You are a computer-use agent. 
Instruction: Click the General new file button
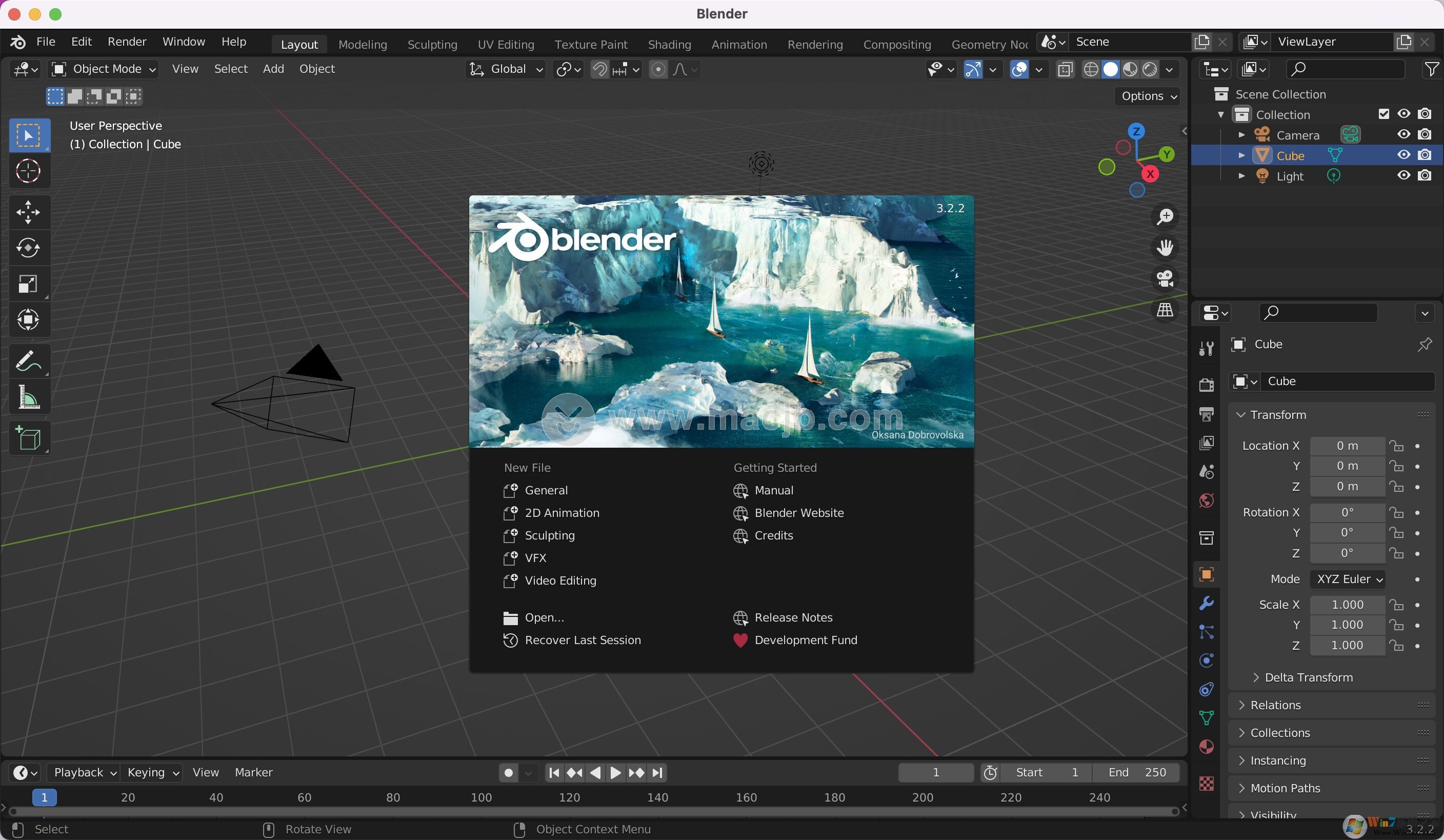click(546, 490)
